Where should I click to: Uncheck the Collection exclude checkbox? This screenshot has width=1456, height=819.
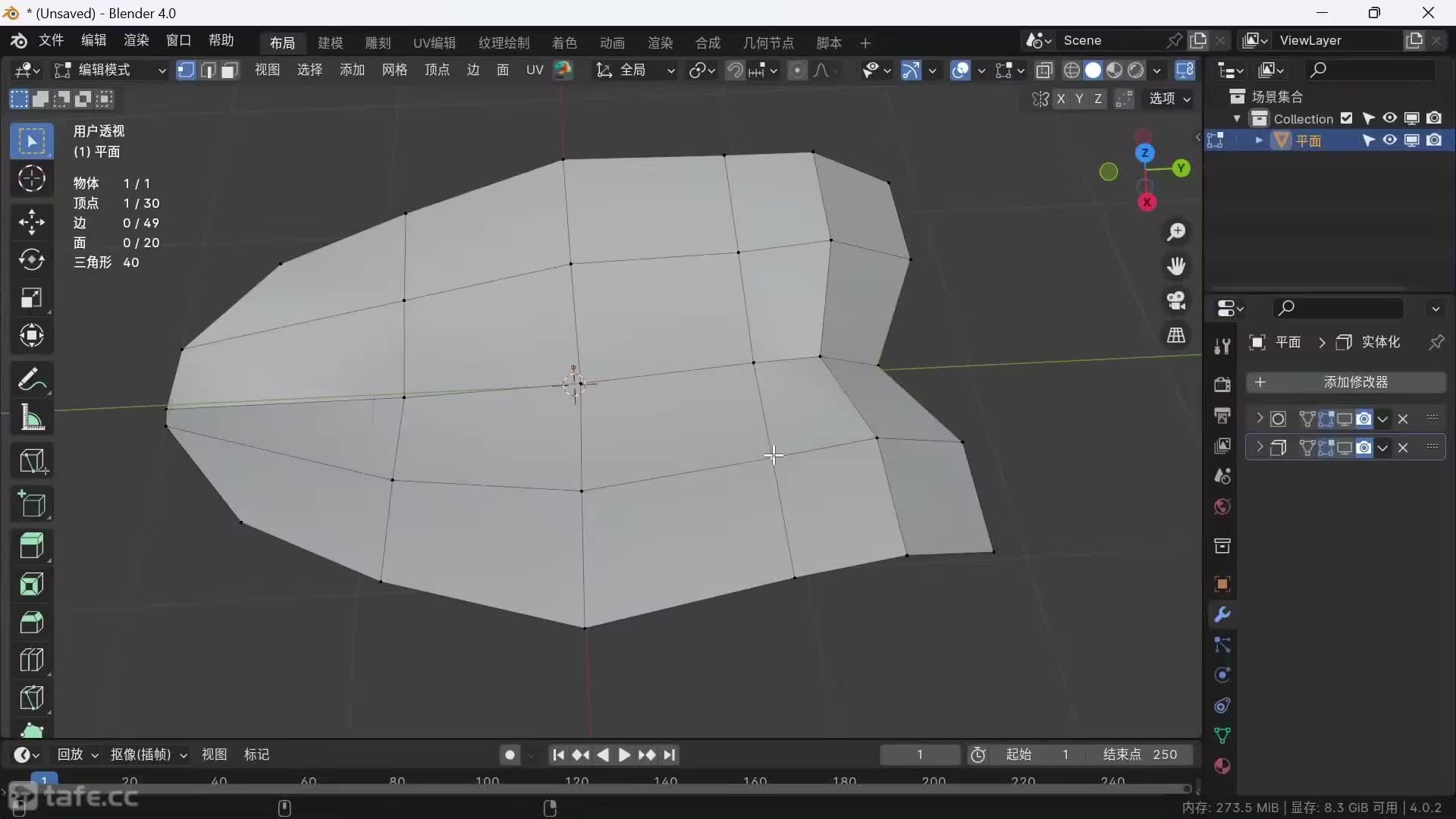tap(1346, 118)
